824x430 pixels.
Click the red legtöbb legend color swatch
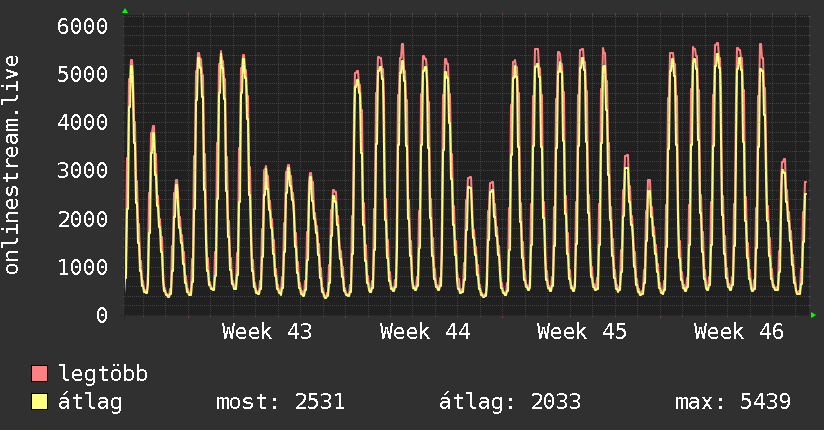40,374
